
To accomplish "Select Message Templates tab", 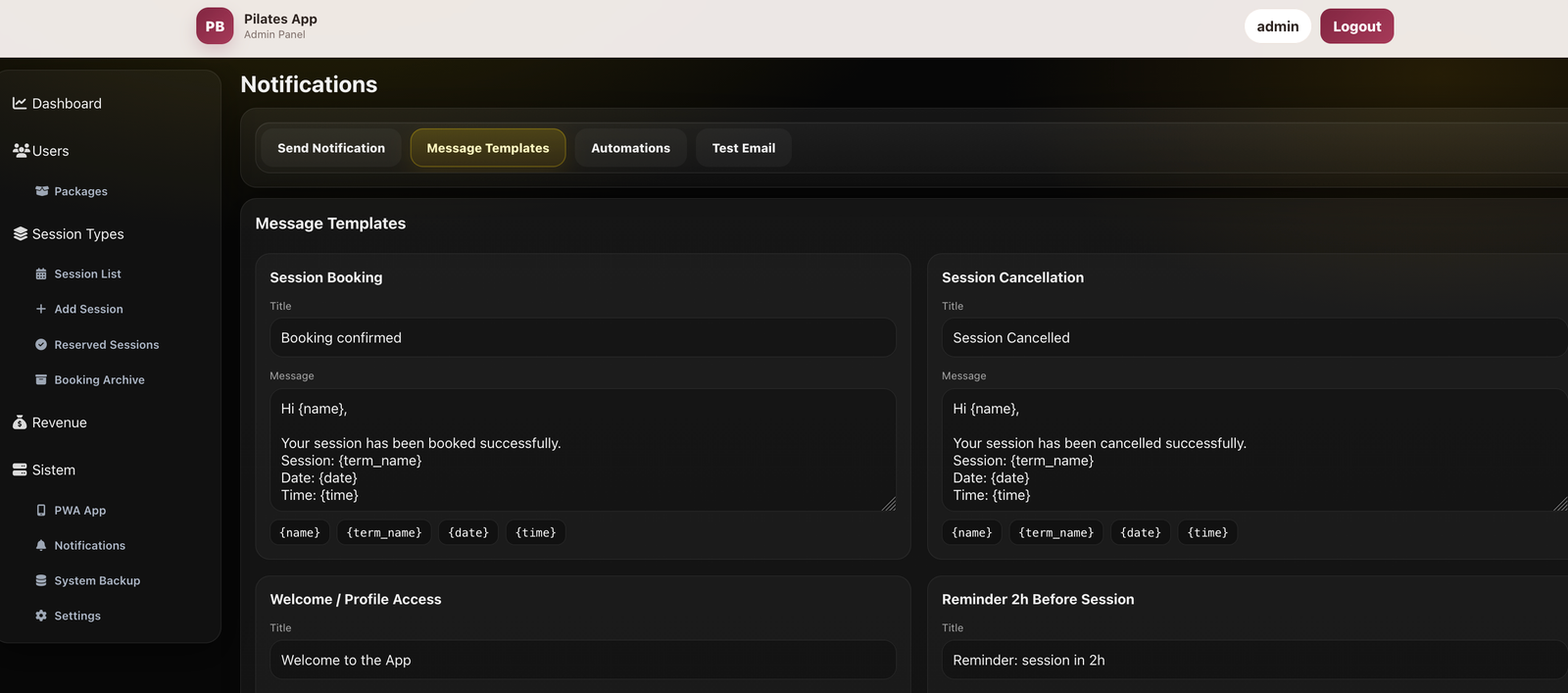I will pos(488,148).
